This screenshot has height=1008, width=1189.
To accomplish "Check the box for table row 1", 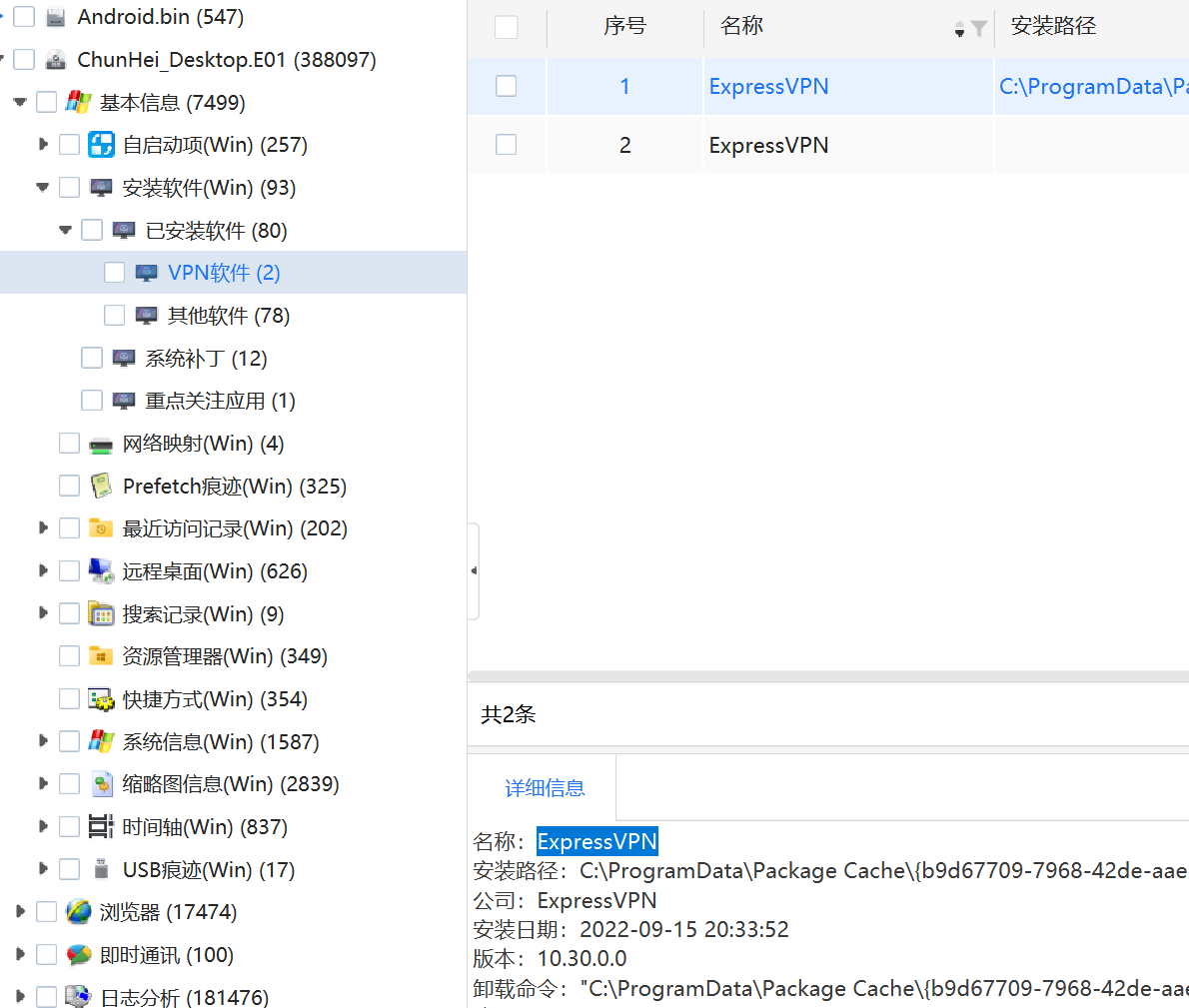I will point(506,86).
